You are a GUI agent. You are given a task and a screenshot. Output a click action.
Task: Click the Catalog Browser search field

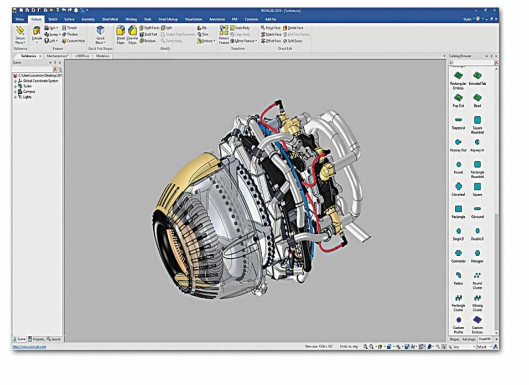472,63
